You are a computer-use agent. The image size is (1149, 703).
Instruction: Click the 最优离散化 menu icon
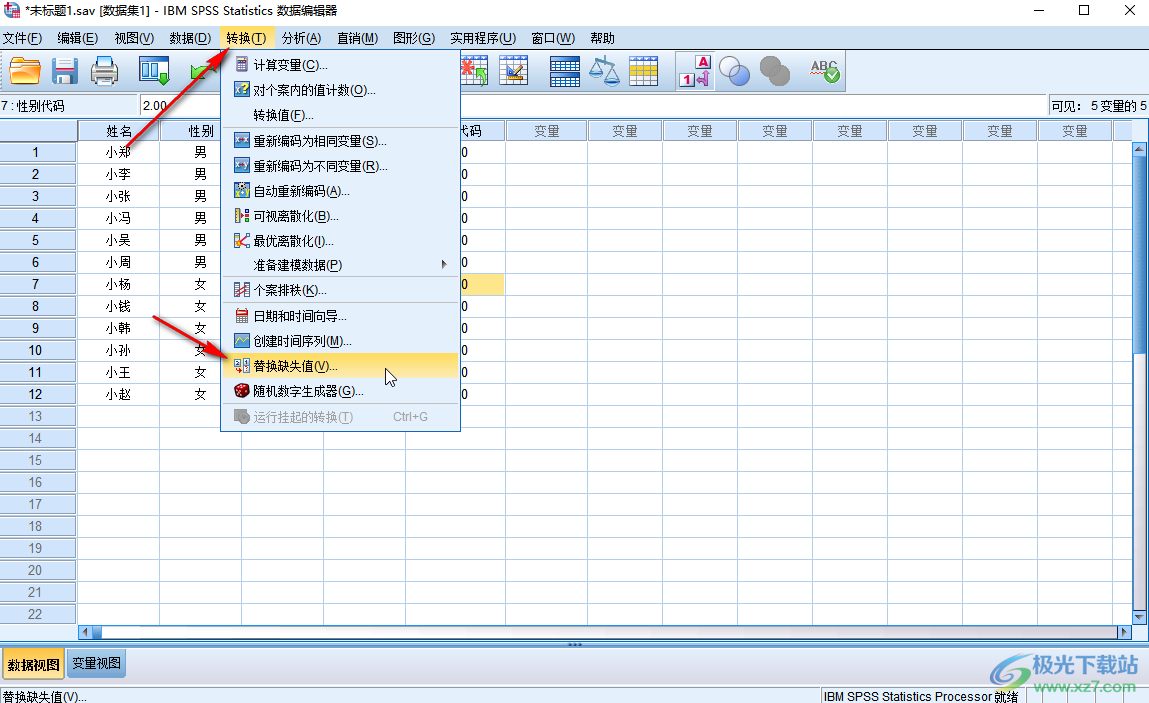click(x=242, y=240)
